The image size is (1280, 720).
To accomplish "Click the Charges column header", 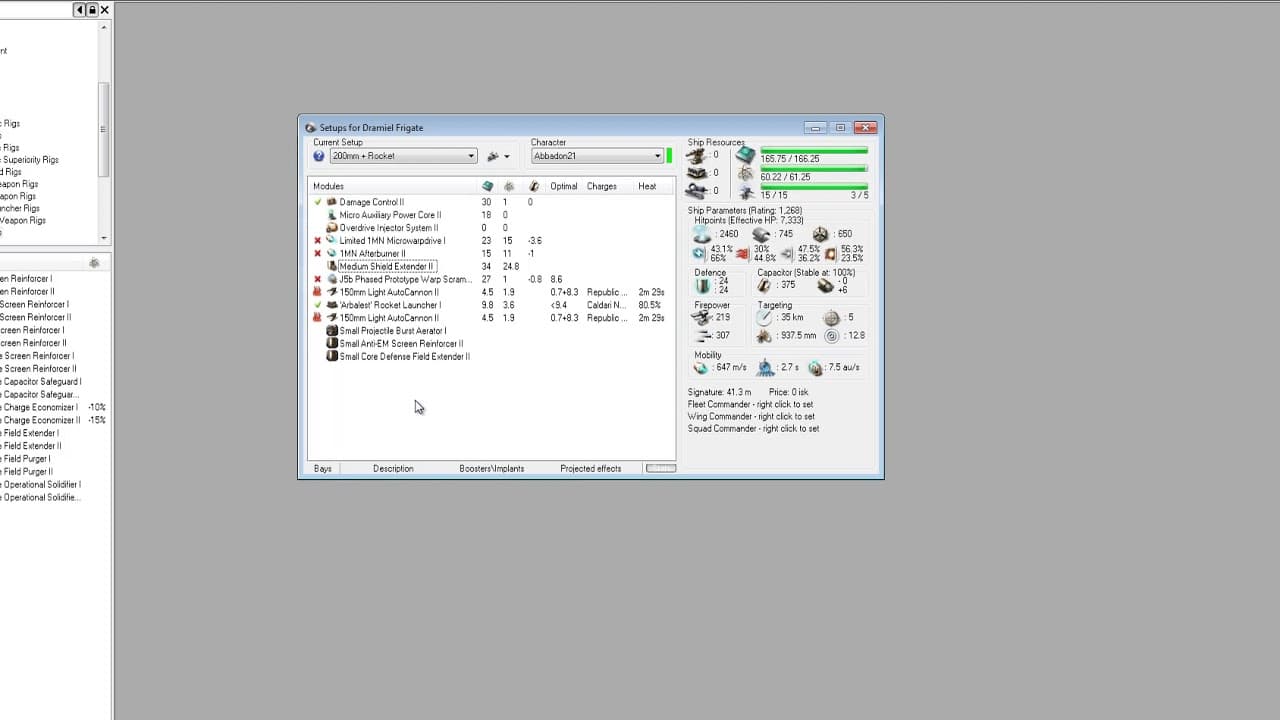I will pos(601,186).
